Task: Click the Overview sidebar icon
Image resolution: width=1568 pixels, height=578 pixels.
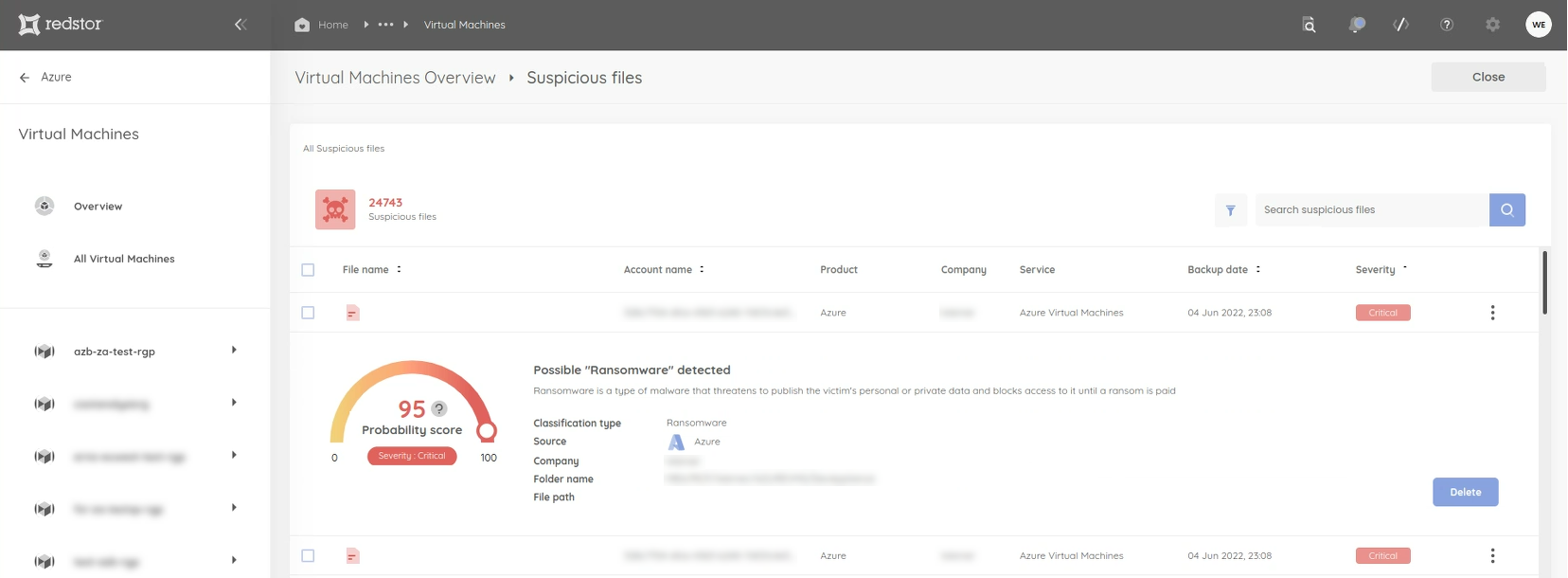Action: [x=45, y=206]
